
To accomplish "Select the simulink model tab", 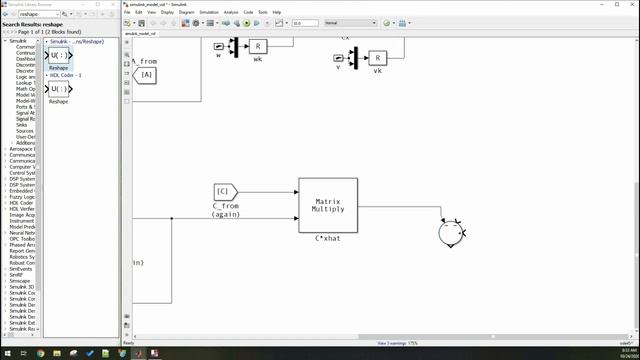I will point(140,33).
